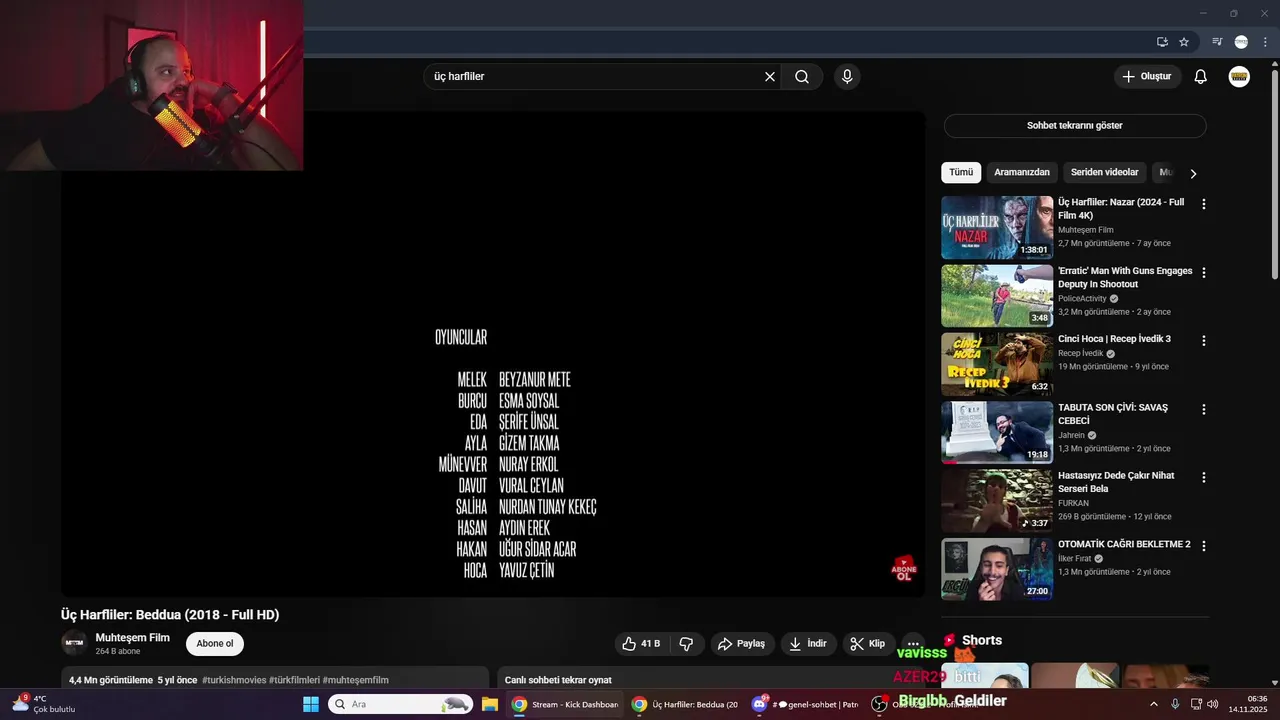1280x720 pixels.
Task: Open Muhteşem Film channel name link
Action: 132,638
